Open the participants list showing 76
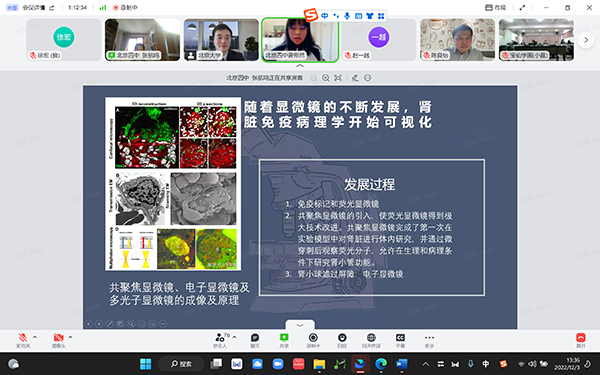Screen dimensions: 600x375 [220, 340]
